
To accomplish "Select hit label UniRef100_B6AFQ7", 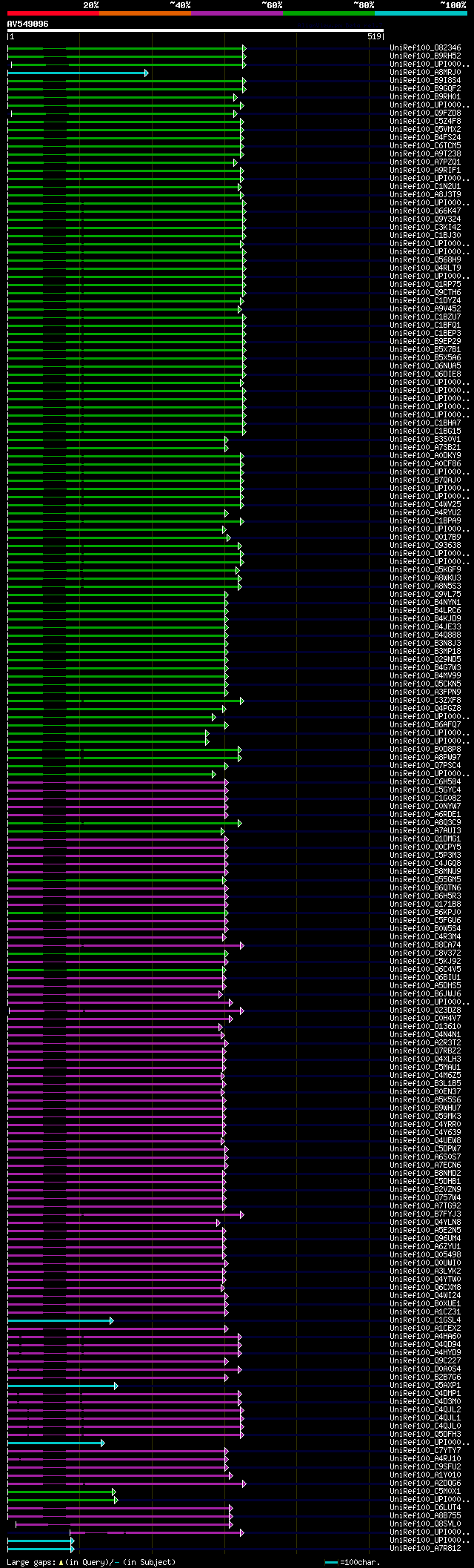I will click(425, 725).
